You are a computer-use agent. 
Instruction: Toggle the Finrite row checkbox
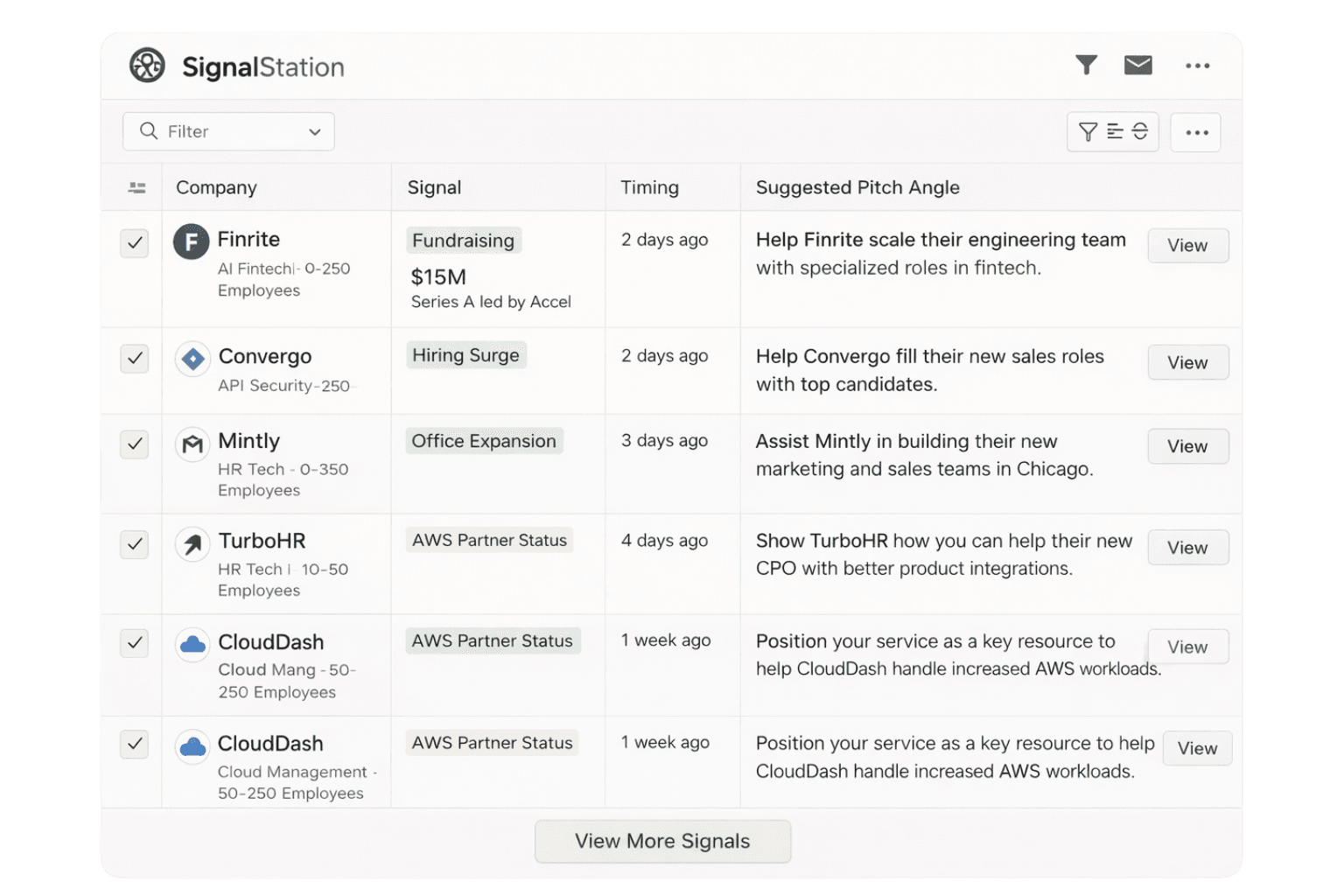pos(134,242)
